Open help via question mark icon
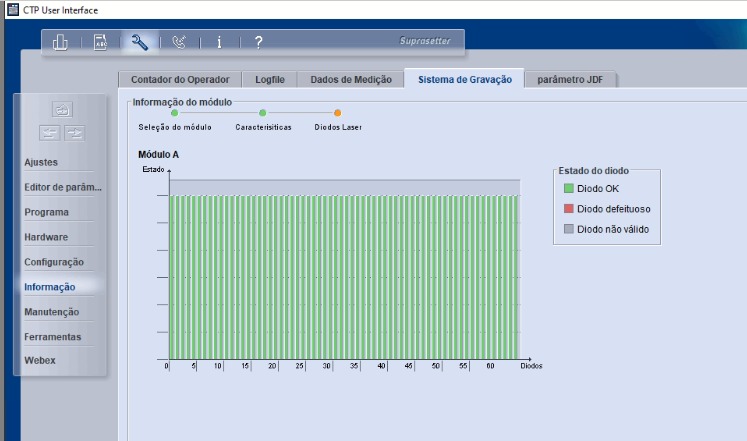This screenshot has width=747, height=441. [258, 42]
